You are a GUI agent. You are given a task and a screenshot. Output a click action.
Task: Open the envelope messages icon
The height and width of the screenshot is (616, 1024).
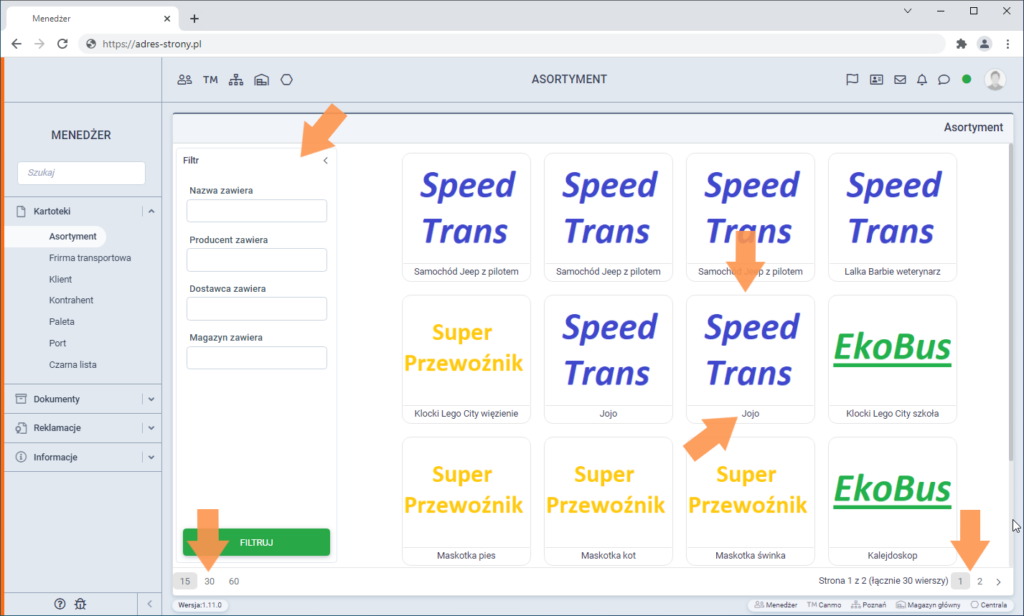(x=899, y=80)
